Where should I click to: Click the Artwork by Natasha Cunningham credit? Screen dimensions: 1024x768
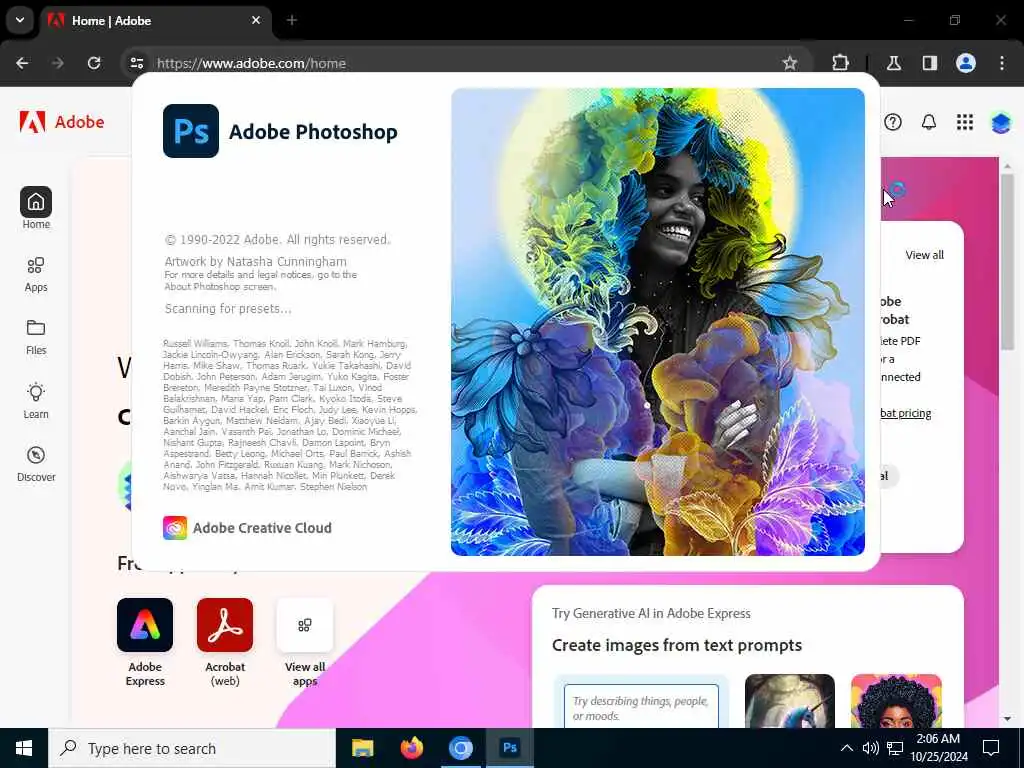[x=255, y=261]
